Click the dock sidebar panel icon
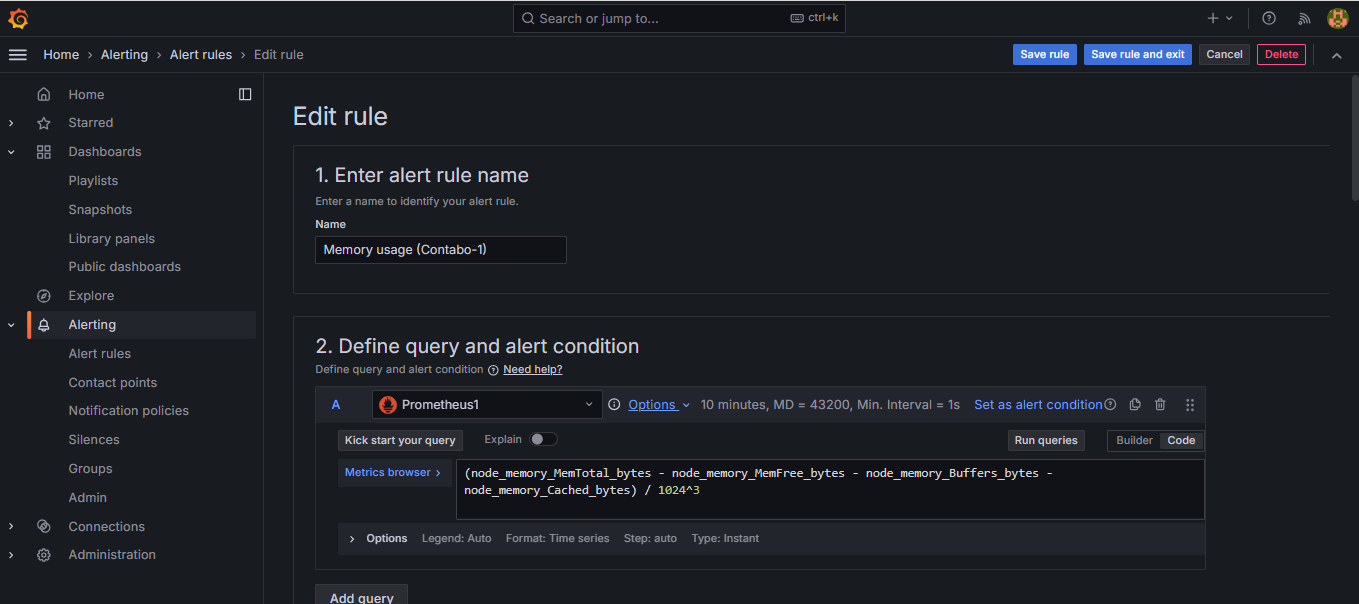Image resolution: width=1359 pixels, height=604 pixels. (x=245, y=94)
